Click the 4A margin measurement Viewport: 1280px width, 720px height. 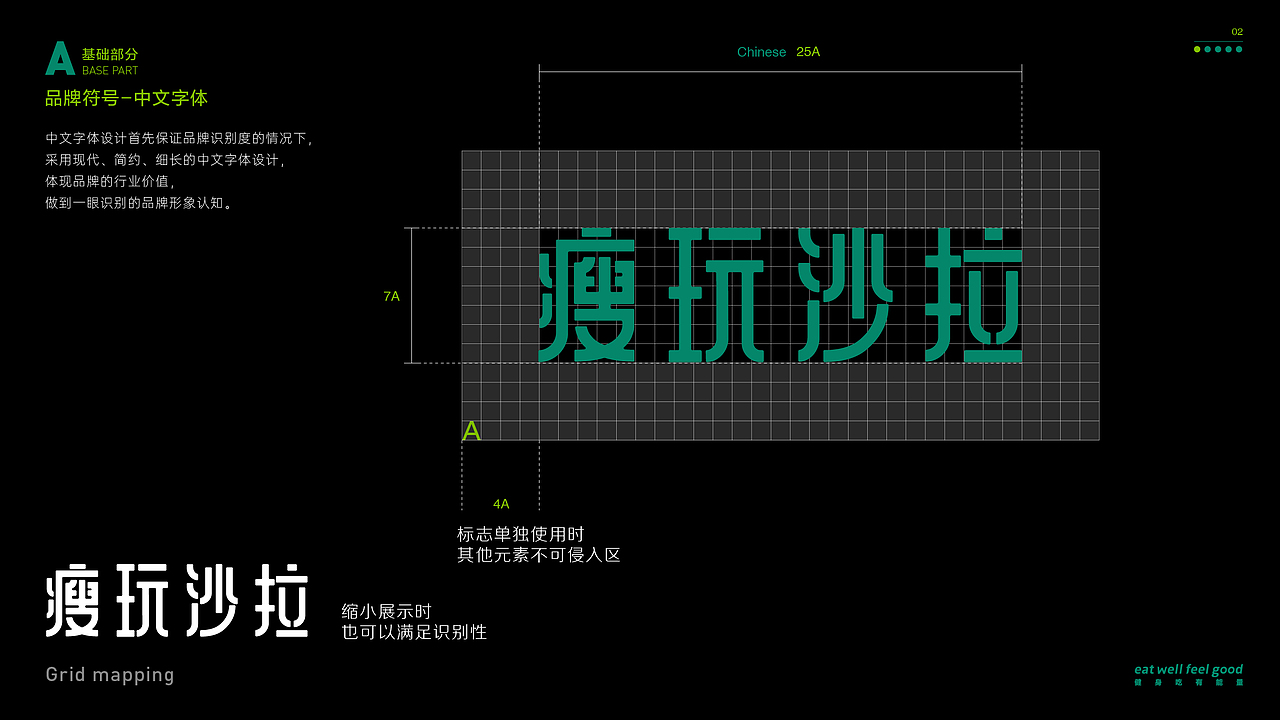[x=501, y=504]
